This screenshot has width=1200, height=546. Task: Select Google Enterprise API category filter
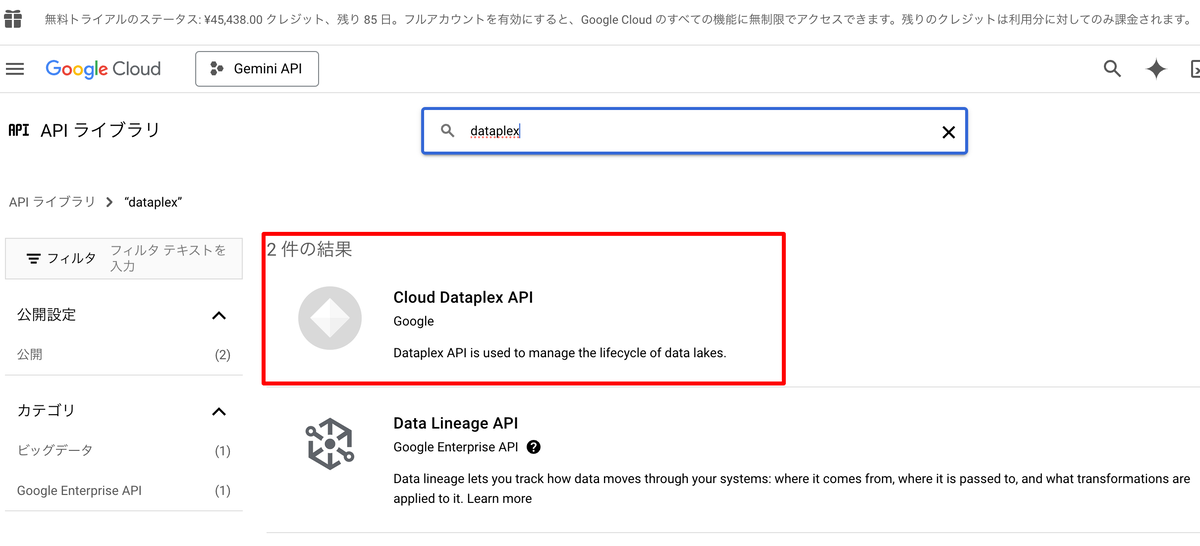pos(124,490)
